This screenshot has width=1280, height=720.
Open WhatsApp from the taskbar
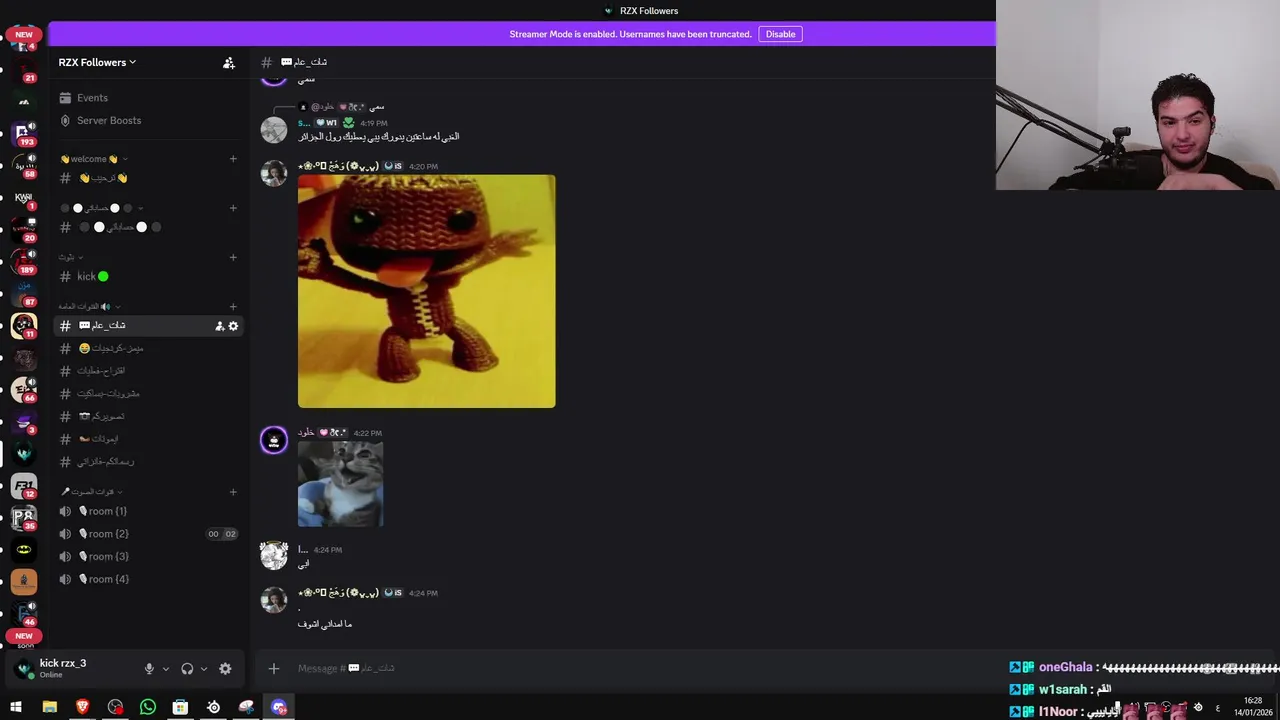(x=148, y=707)
